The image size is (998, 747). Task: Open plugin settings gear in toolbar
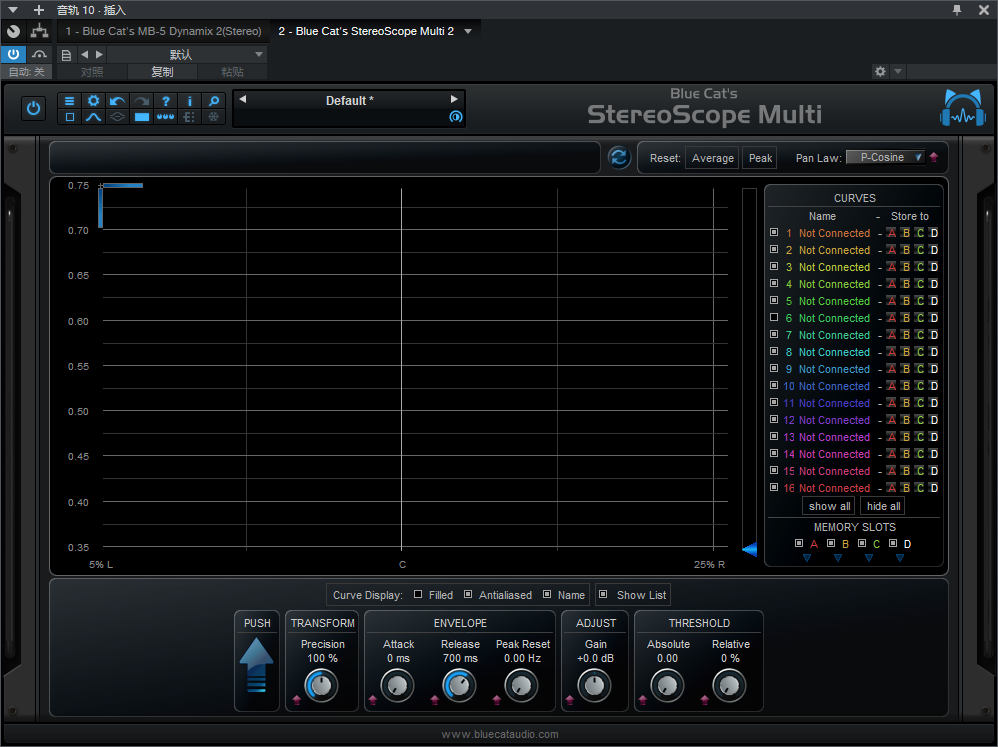[94, 101]
